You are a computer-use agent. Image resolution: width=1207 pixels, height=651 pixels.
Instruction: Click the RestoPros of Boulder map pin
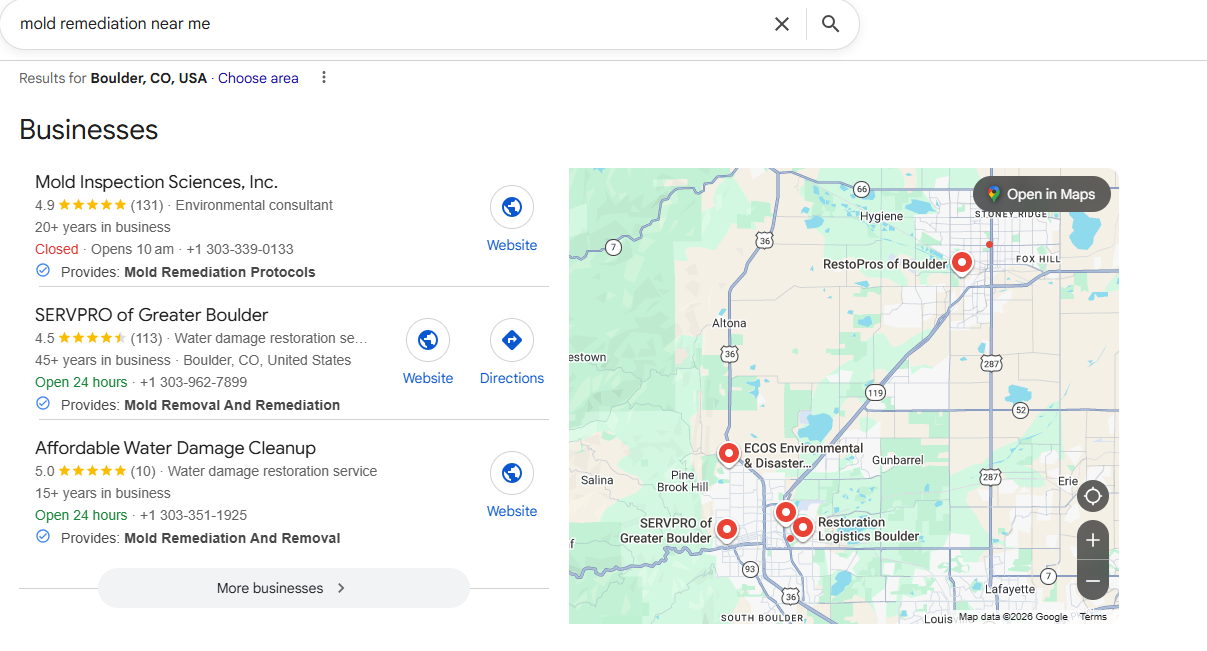coord(962,262)
